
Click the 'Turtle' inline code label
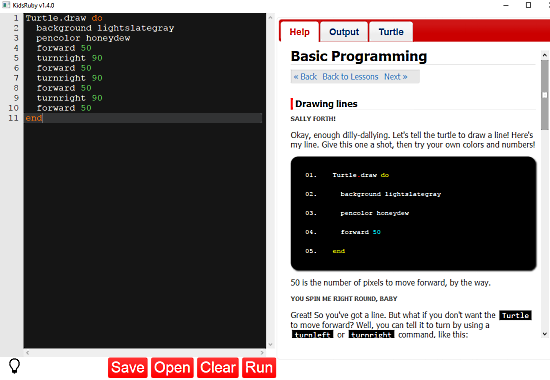coord(515,315)
